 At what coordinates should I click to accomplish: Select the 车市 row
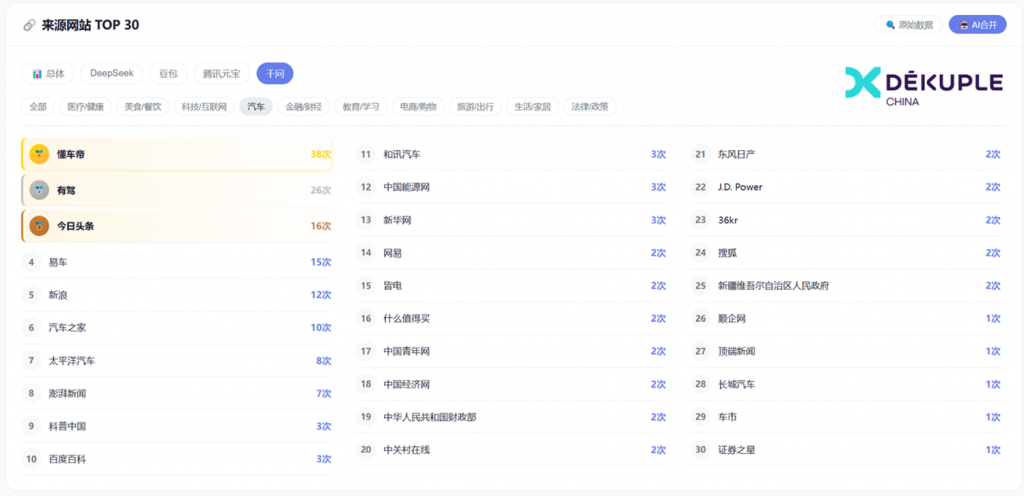coord(846,416)
